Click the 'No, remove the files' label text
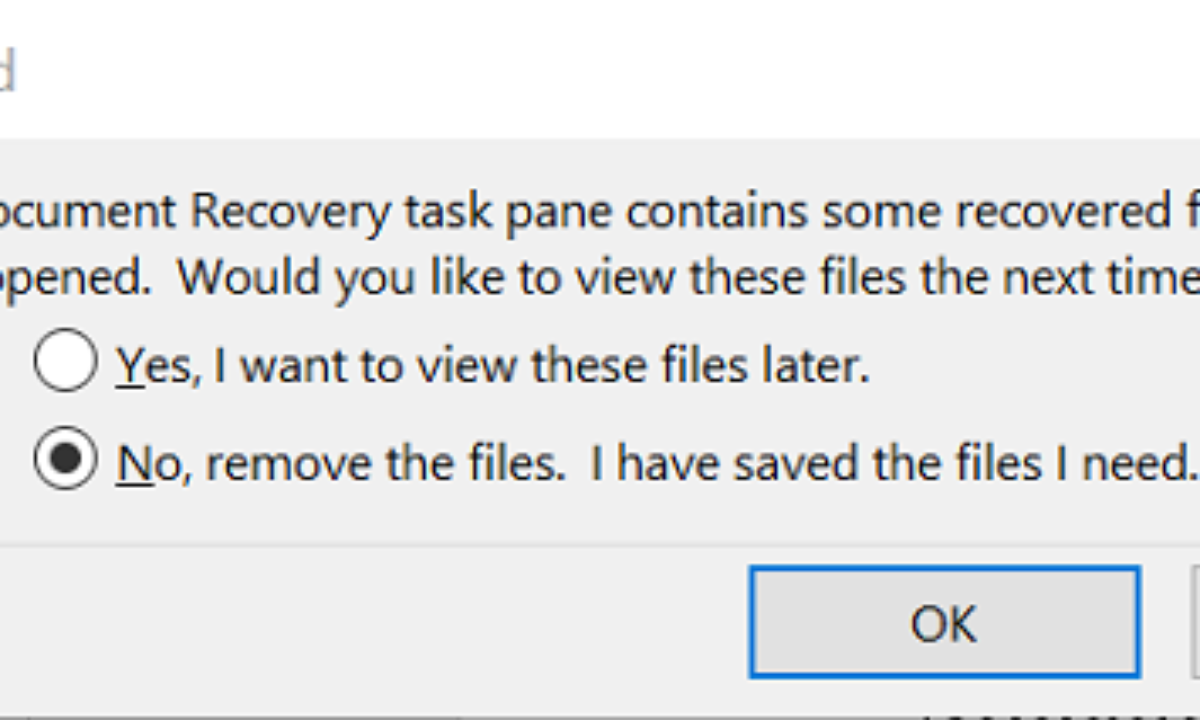1200x720 pixels. pyautogui.click(x=340, y=463)
